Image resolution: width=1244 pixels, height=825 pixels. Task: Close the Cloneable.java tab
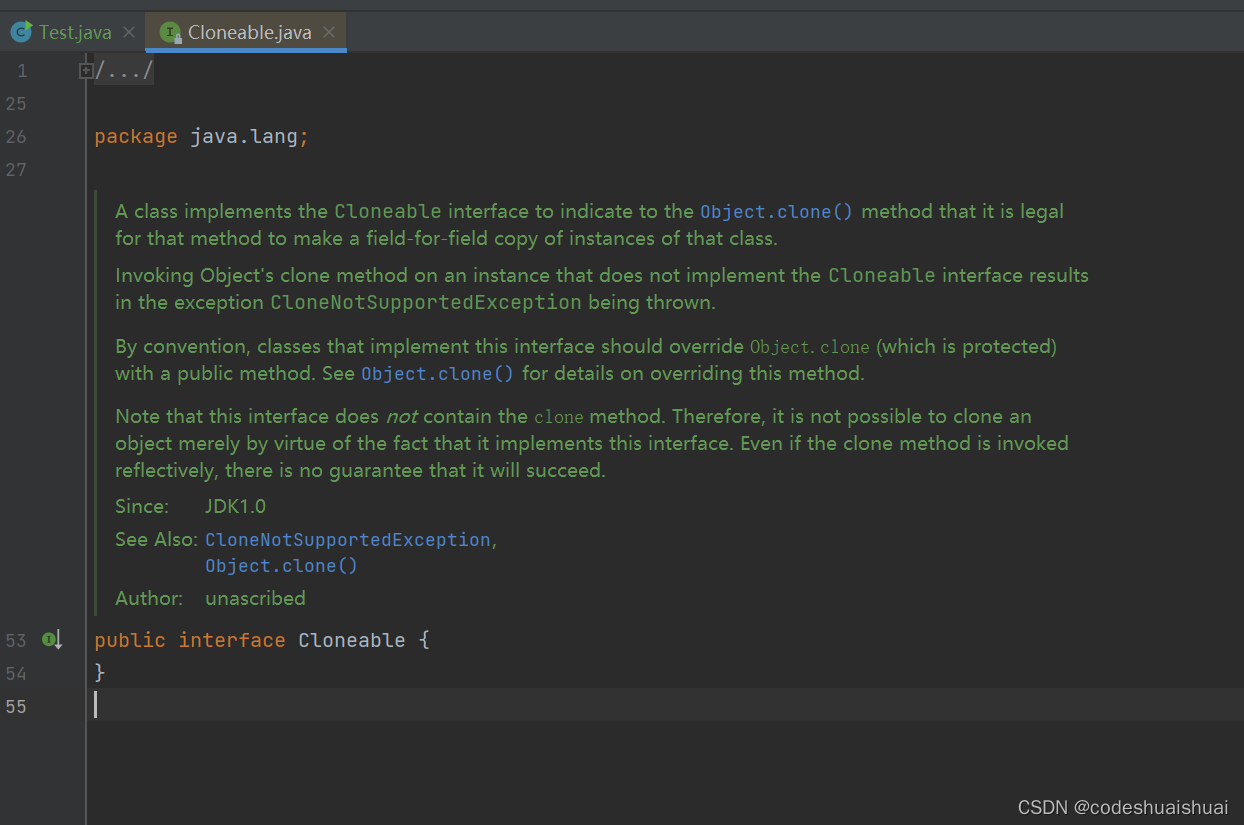point(328,32)
